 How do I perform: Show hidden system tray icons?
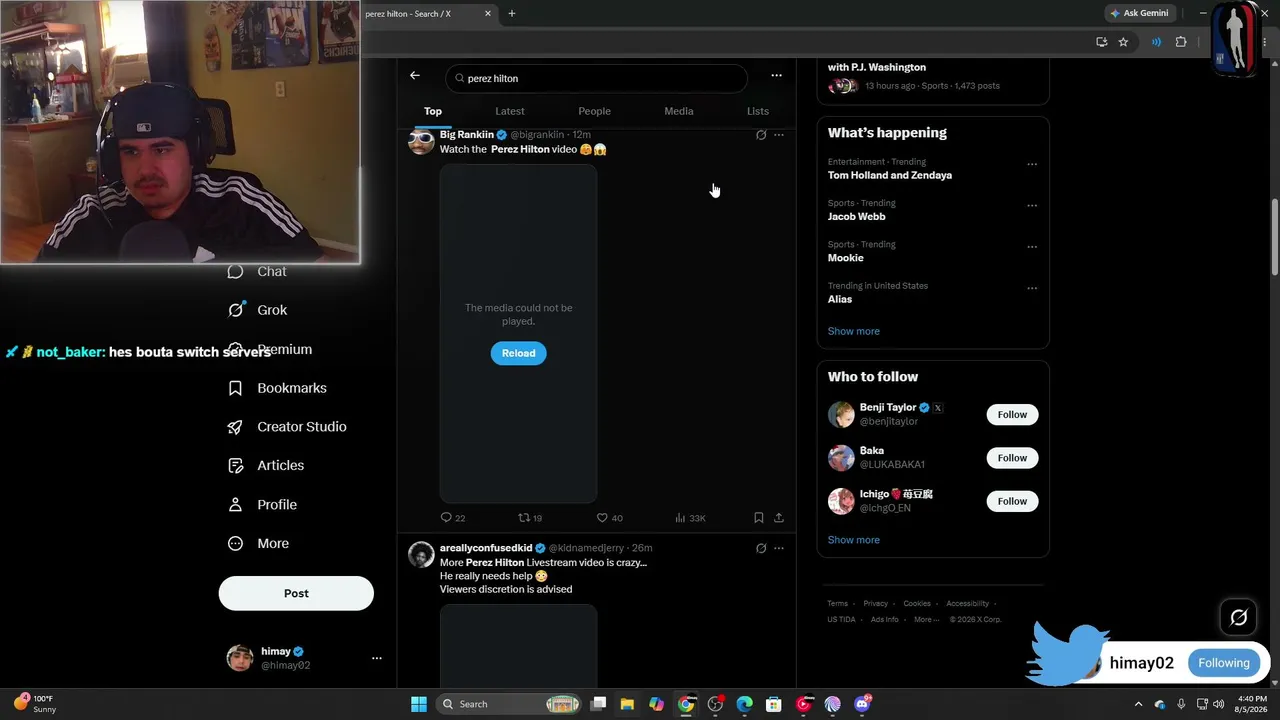[1138, 704]
